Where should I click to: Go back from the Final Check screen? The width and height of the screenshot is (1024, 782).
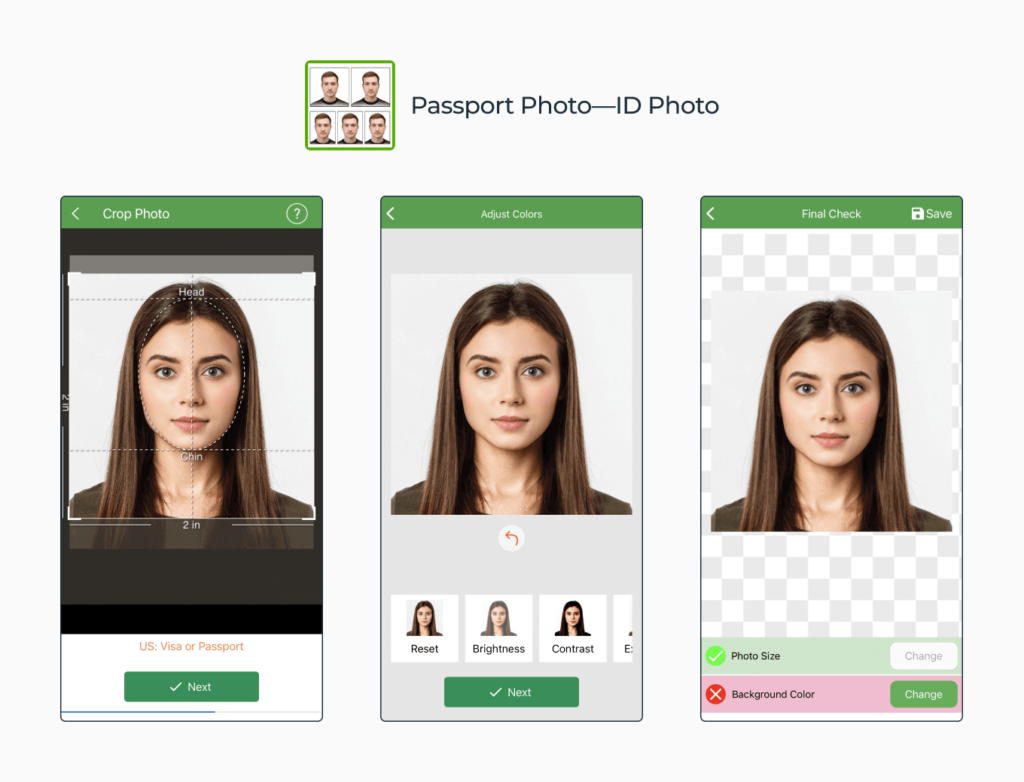point(711,213)
